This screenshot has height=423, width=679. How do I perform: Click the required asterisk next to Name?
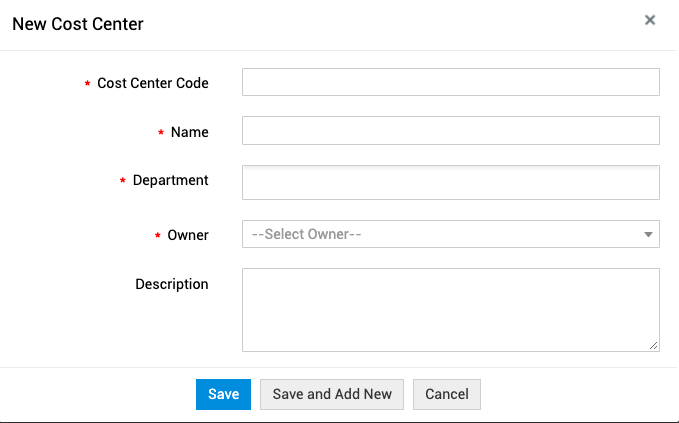tap(161, 133)
